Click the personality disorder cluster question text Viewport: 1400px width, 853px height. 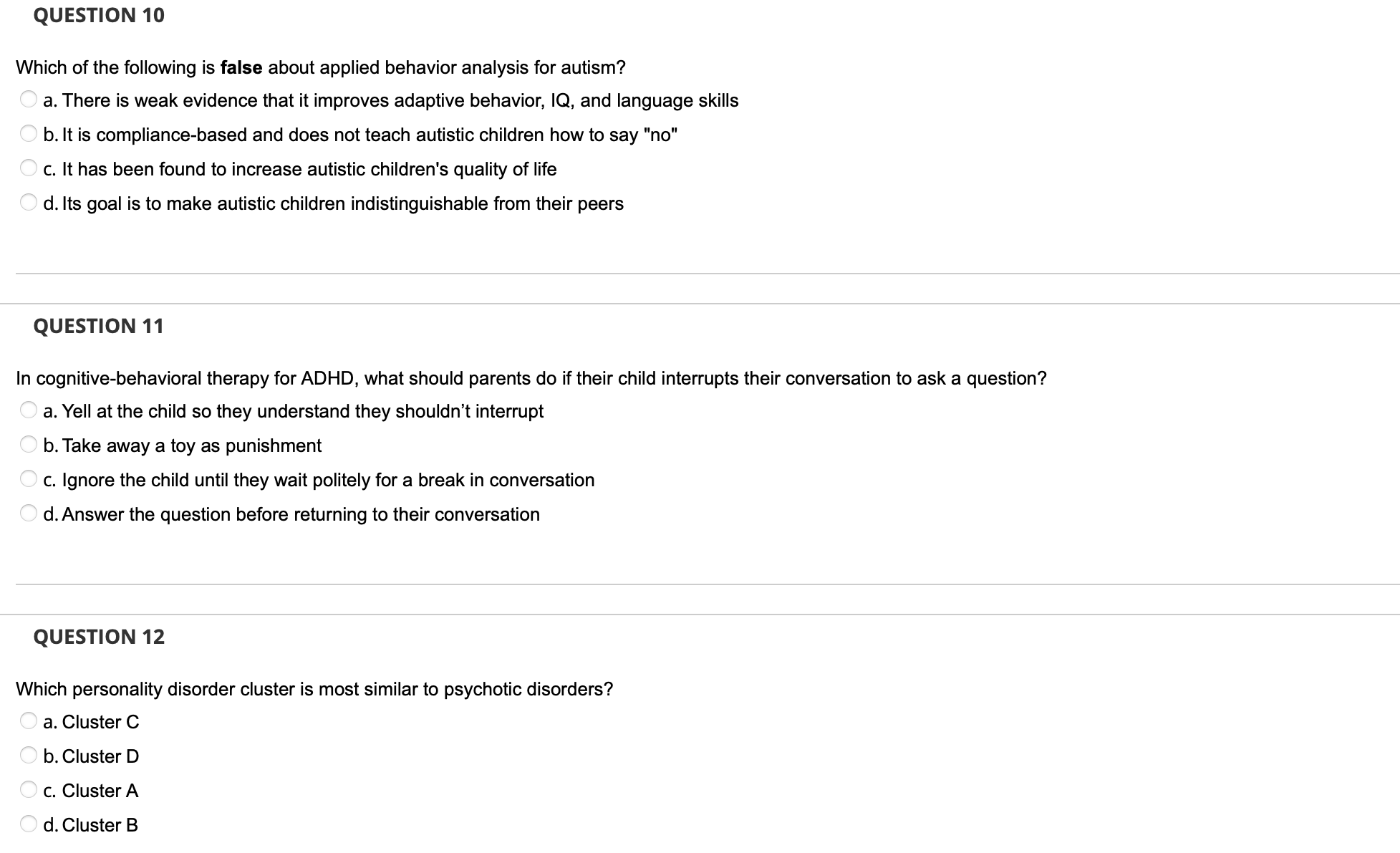[x=314, y=688]
